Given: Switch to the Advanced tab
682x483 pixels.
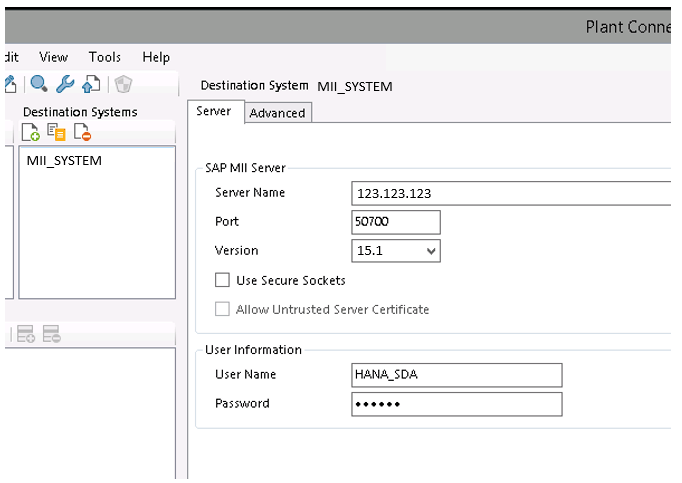Looking at the screenshot, I should [x=277, y=113].
